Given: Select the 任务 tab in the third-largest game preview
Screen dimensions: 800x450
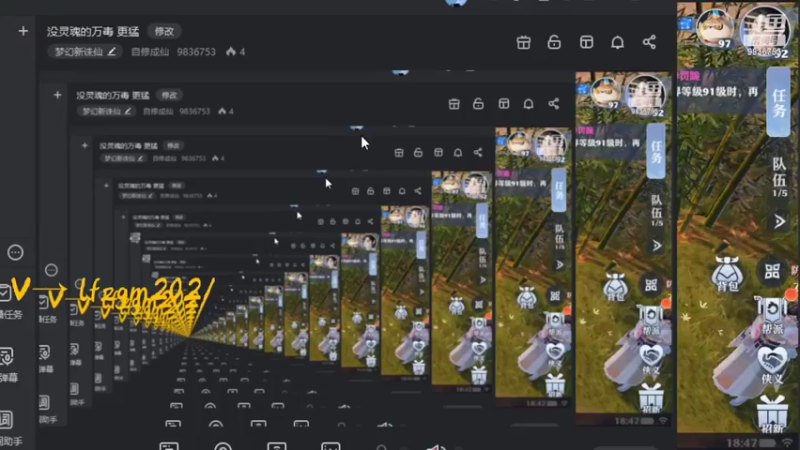Looking at the screenshot, I should click(559, 190).
